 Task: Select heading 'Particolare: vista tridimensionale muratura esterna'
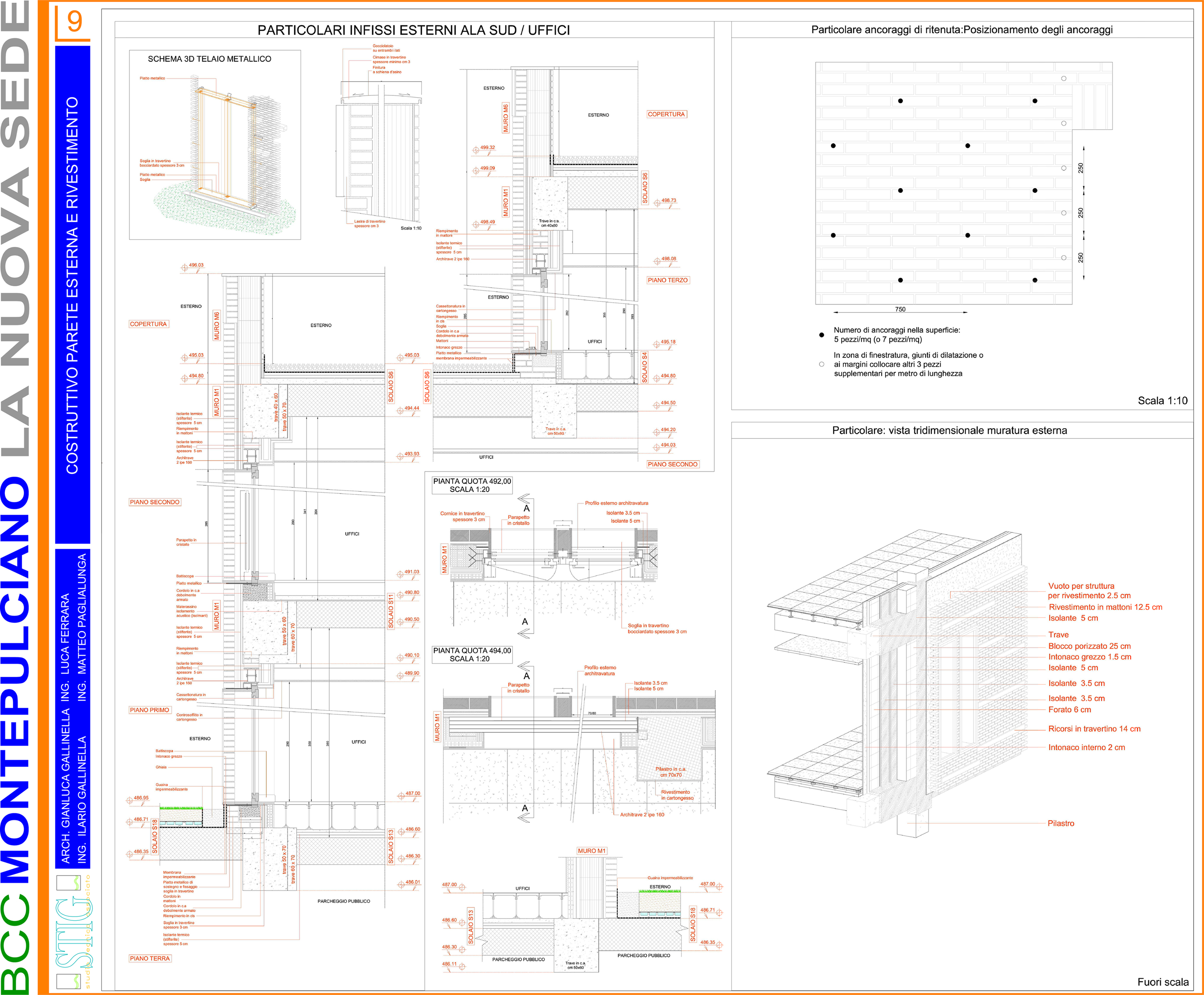[x=950, y=430]
